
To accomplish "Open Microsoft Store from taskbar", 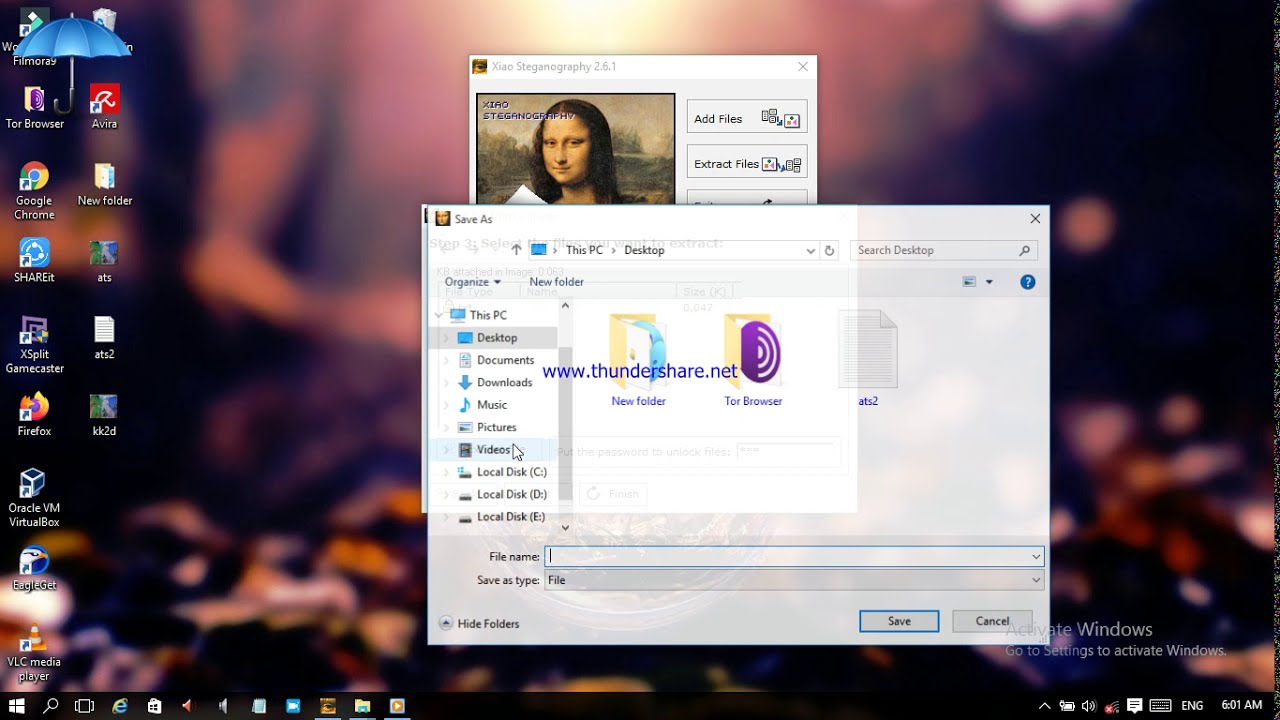I will point(154,705).
